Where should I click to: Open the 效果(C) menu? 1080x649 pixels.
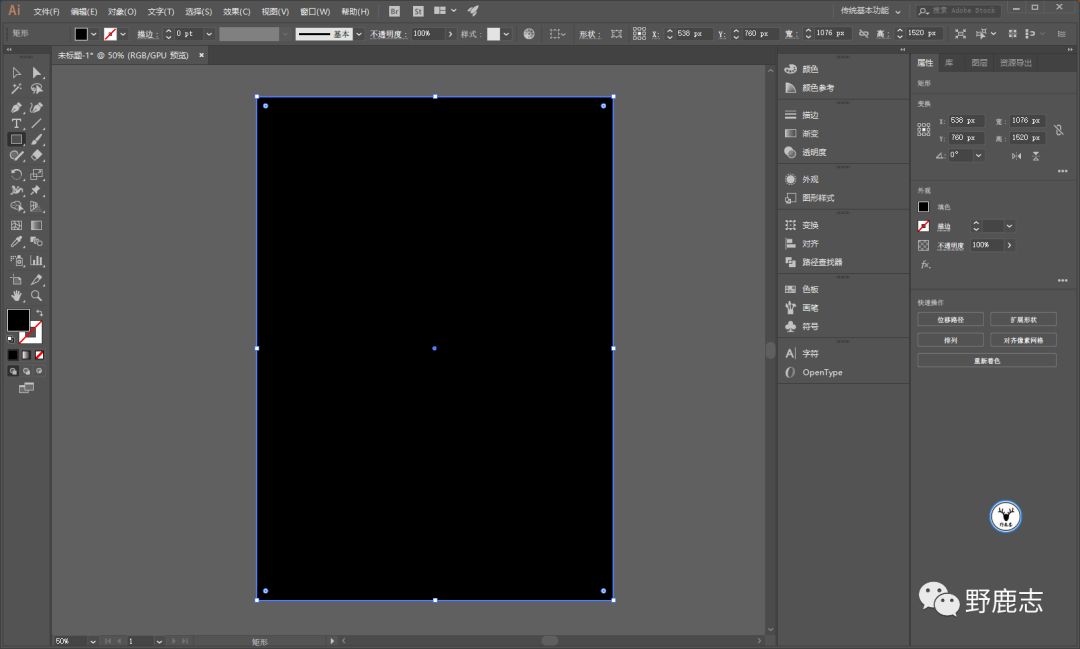pos(237,12)
